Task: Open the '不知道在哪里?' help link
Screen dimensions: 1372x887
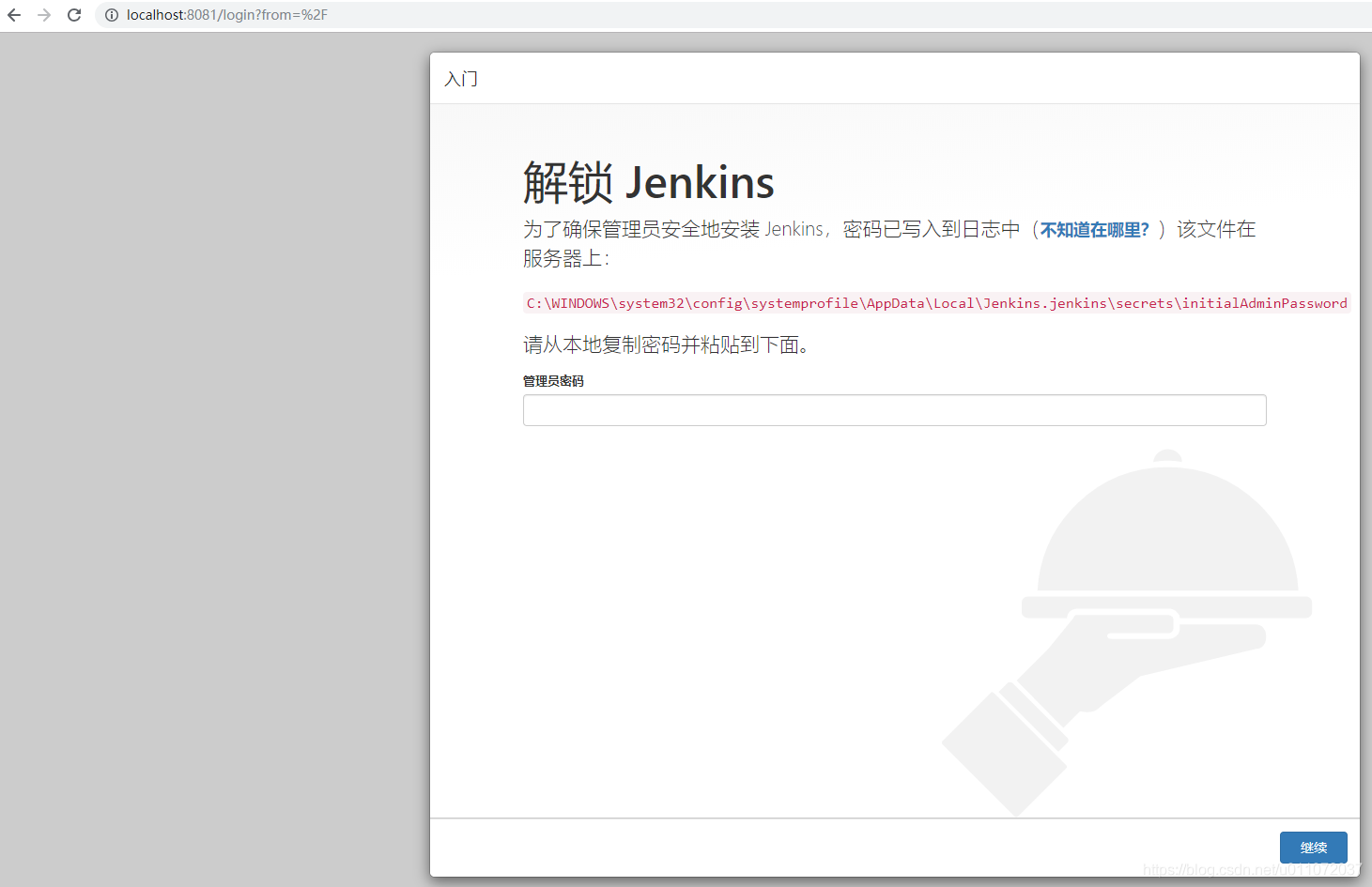Action: (x=1094, y=230)
